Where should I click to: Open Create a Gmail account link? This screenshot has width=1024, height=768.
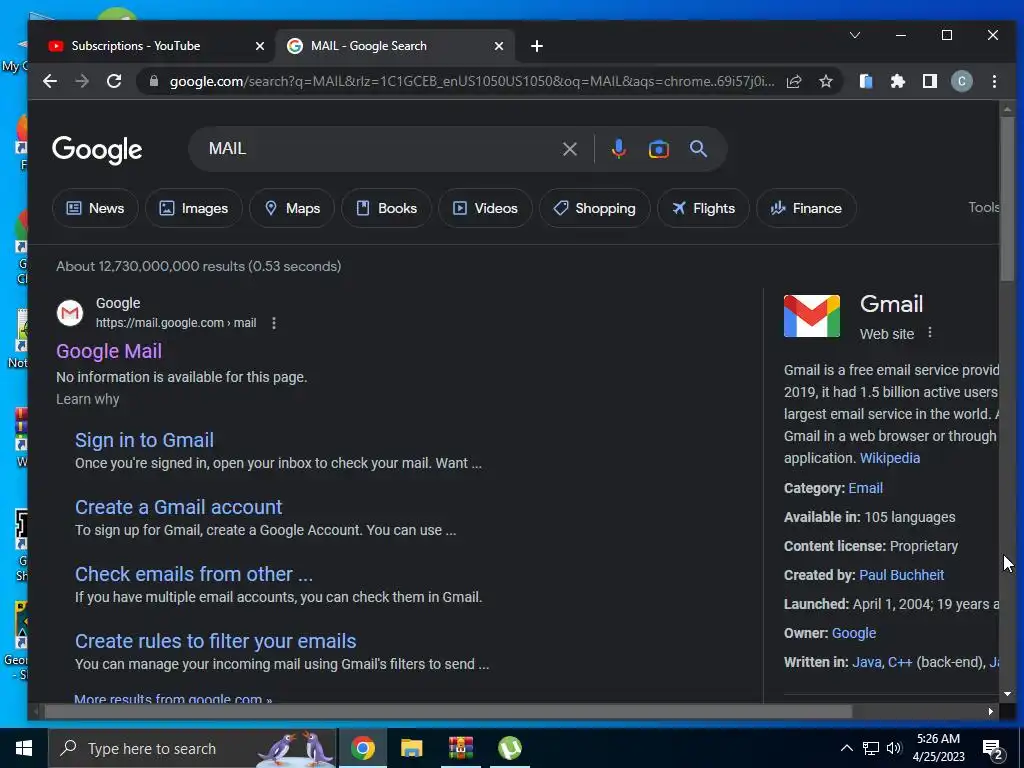point(178,507)
